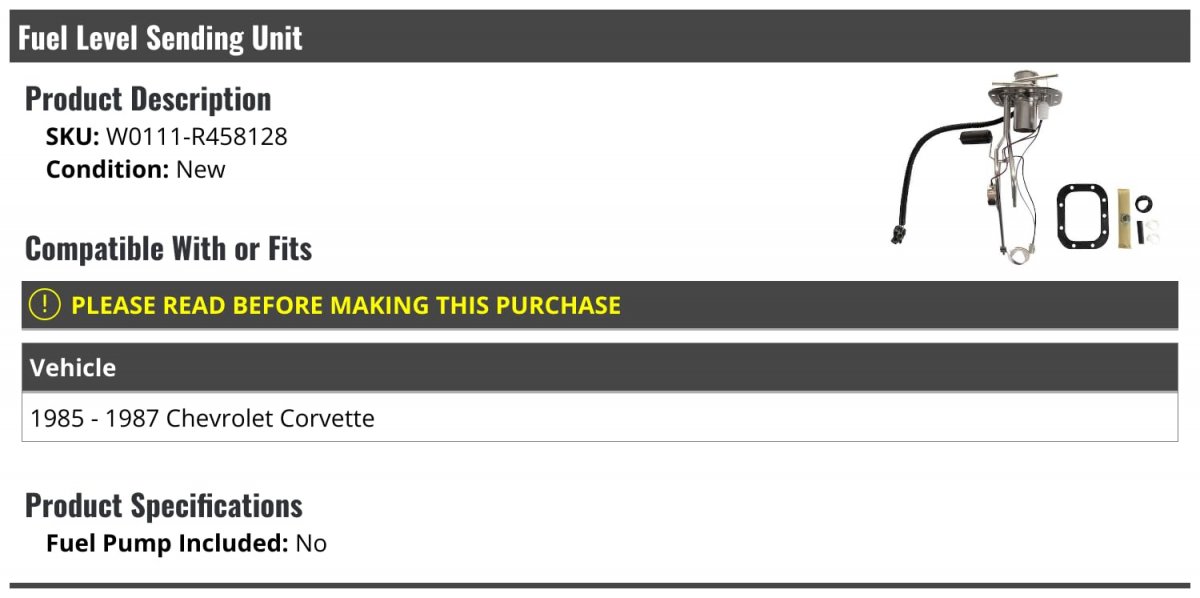Screen dimensions: 1200x598
Task: Click the small black O-ring in photo
Action: tap(1146, 203)
